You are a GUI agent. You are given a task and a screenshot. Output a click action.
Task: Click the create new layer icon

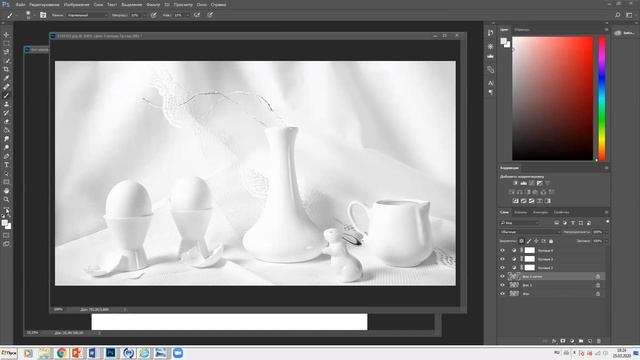[590, 341]
